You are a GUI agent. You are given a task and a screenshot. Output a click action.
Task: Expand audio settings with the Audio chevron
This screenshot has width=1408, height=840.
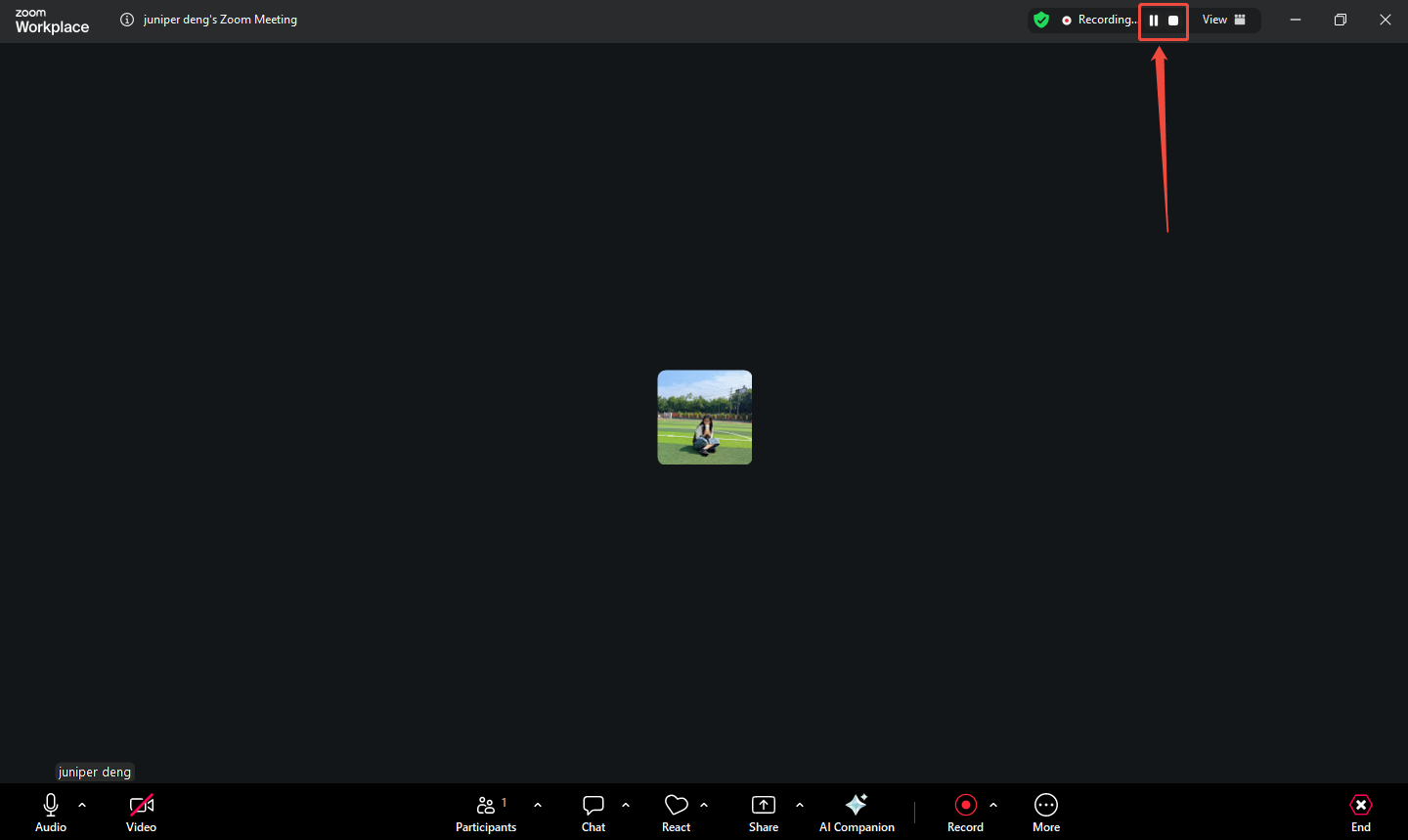coord(82,804)
